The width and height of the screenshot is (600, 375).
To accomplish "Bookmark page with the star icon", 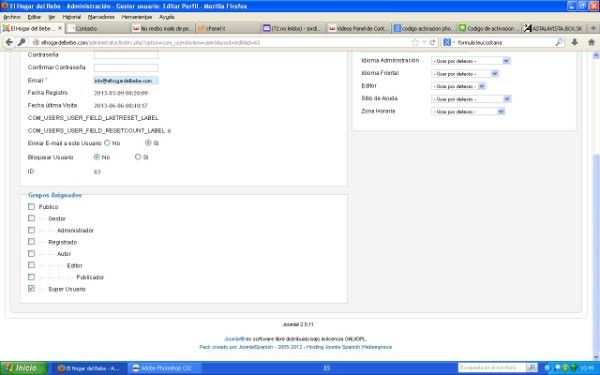I will [x=415, y=42].
